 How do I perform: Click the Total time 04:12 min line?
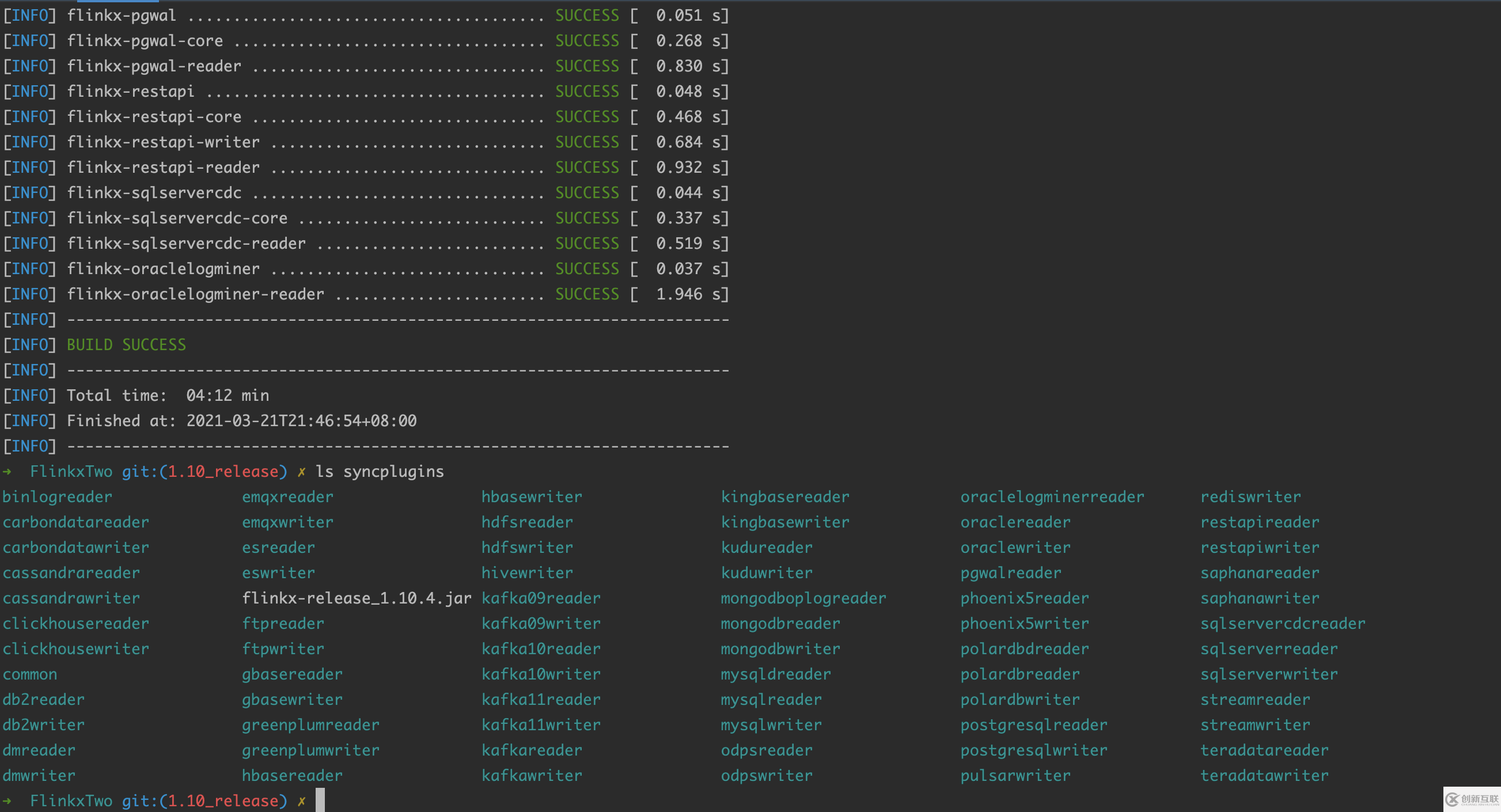[168, 396]
